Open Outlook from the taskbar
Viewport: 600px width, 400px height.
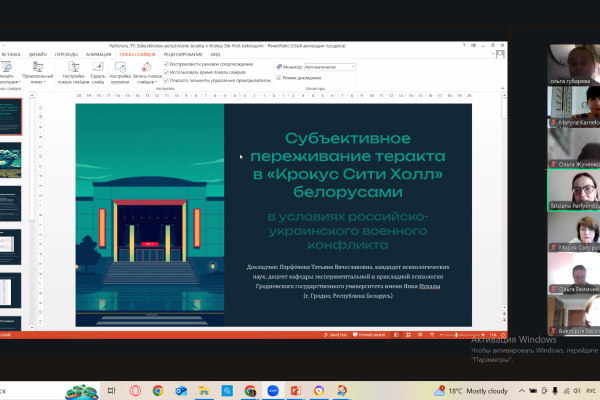coord(181,391)
